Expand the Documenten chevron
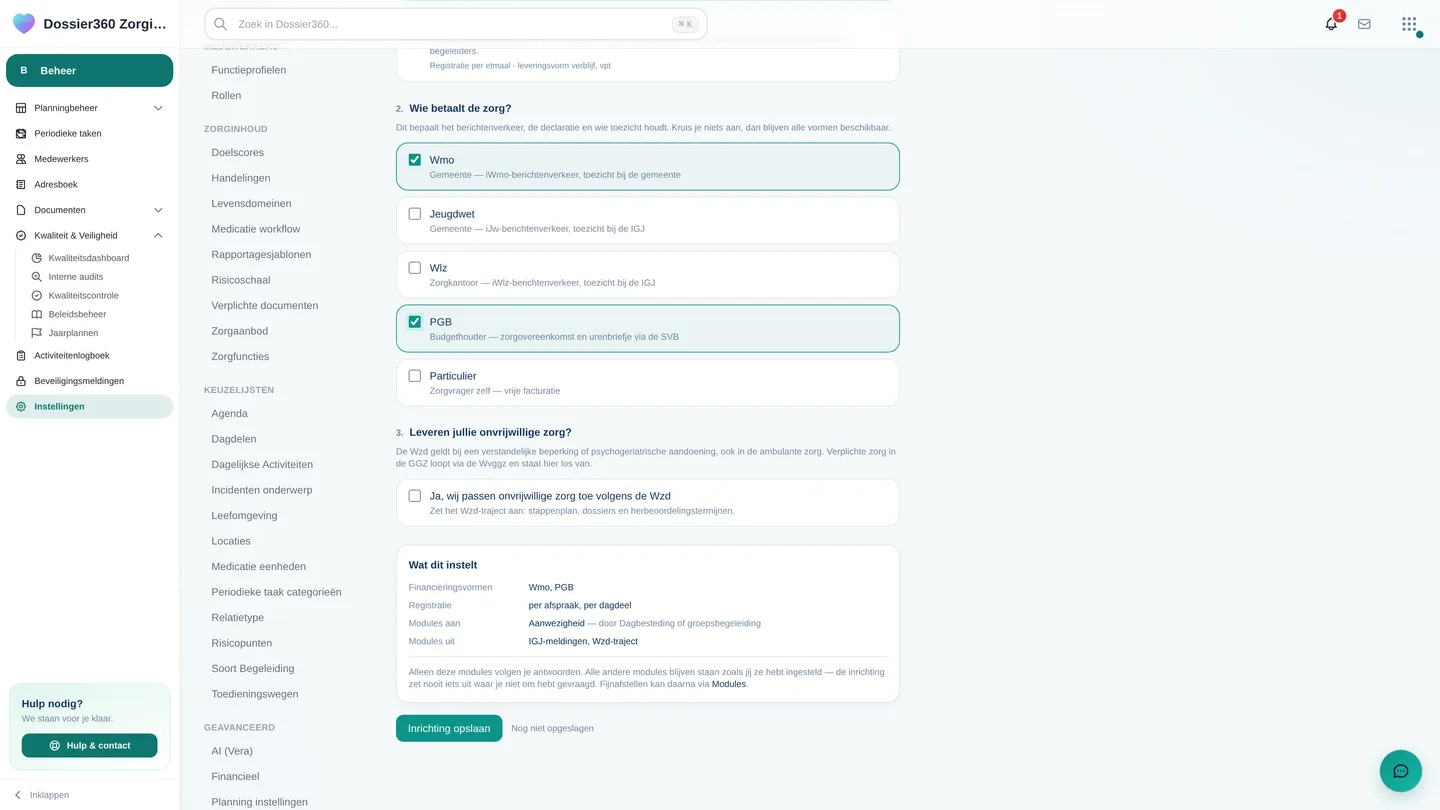The image size is (1440, 810). click(158, 210)
